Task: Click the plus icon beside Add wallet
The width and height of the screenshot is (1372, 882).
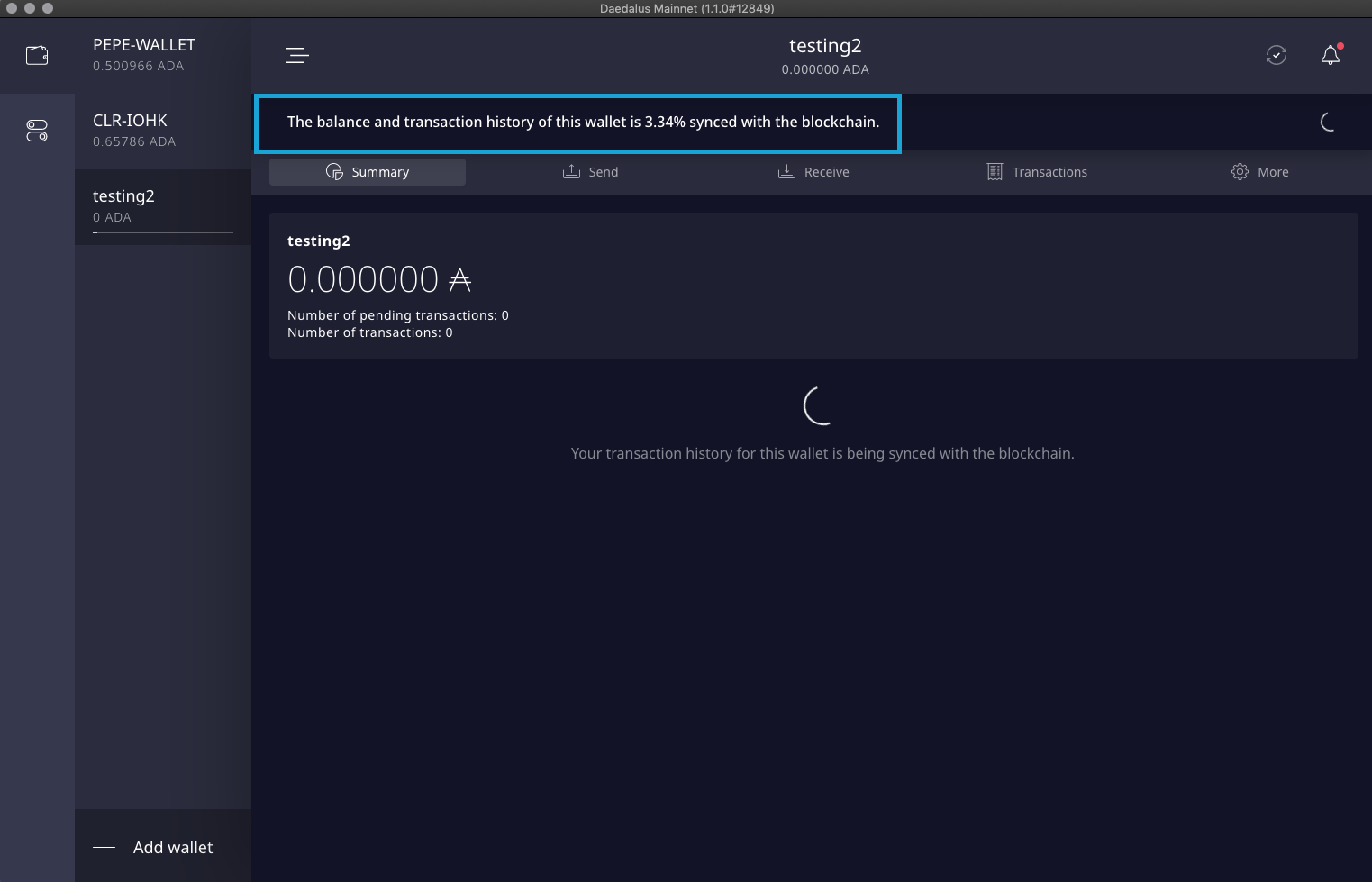Action: [104, 848]
